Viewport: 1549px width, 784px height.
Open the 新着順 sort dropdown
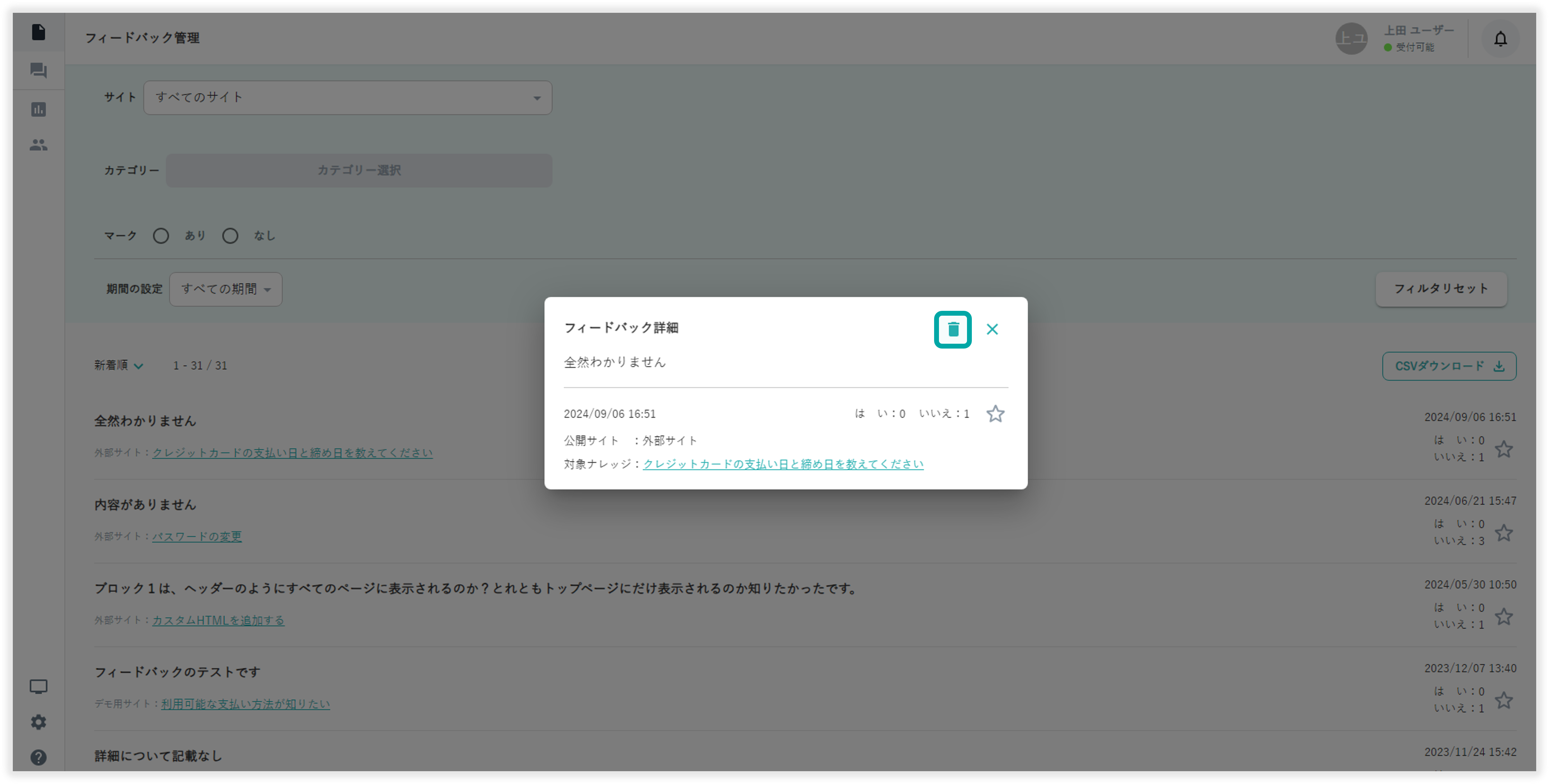(118, 366)
